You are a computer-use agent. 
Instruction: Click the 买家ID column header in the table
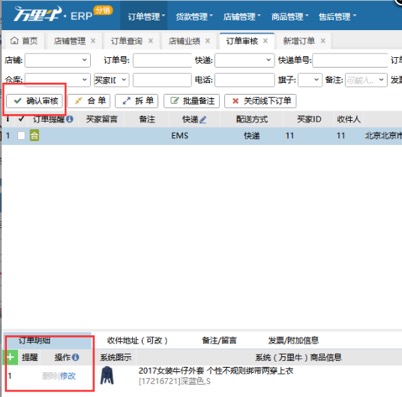309,119
